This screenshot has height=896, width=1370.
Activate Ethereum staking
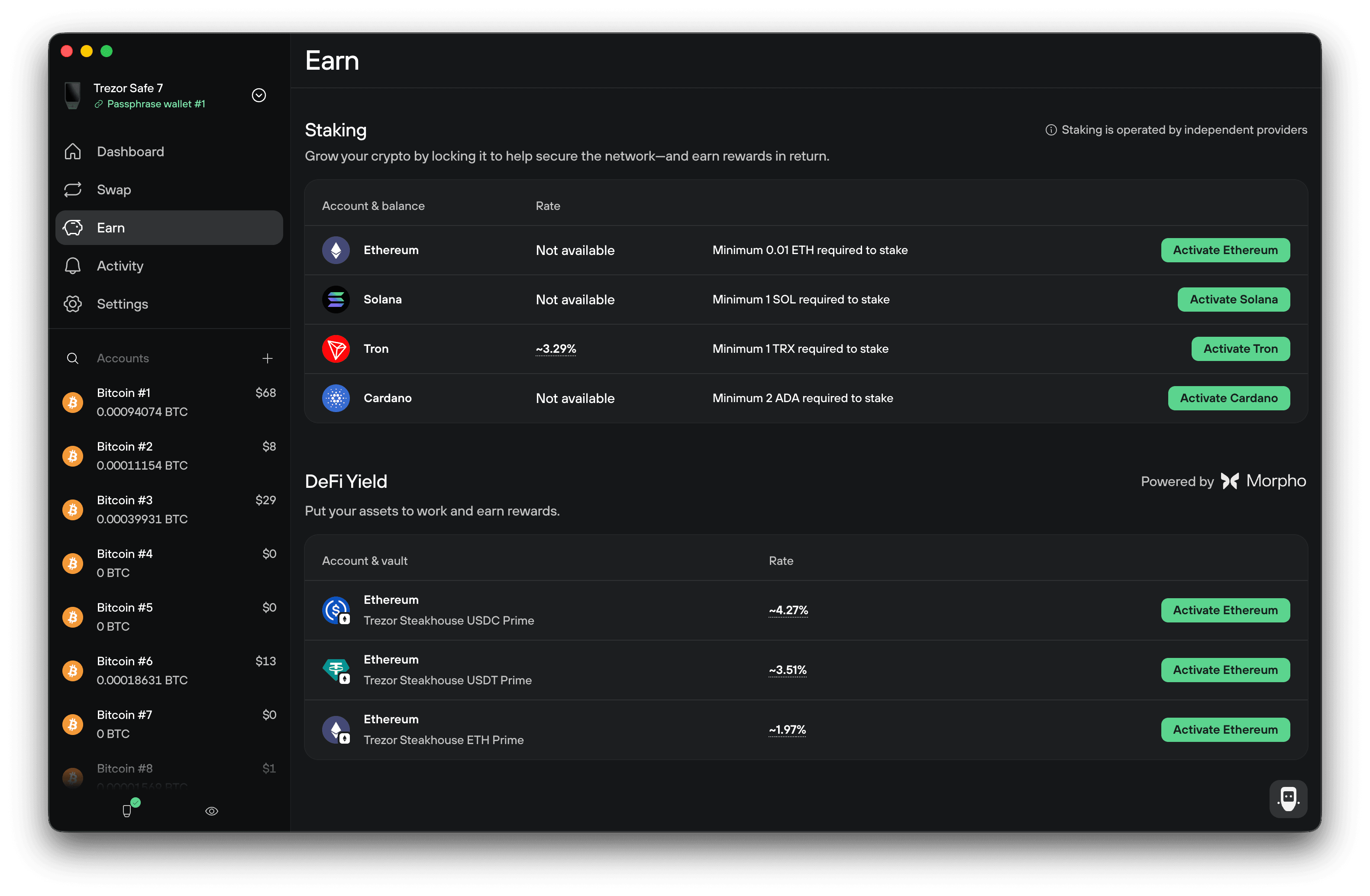(1225, 250)
